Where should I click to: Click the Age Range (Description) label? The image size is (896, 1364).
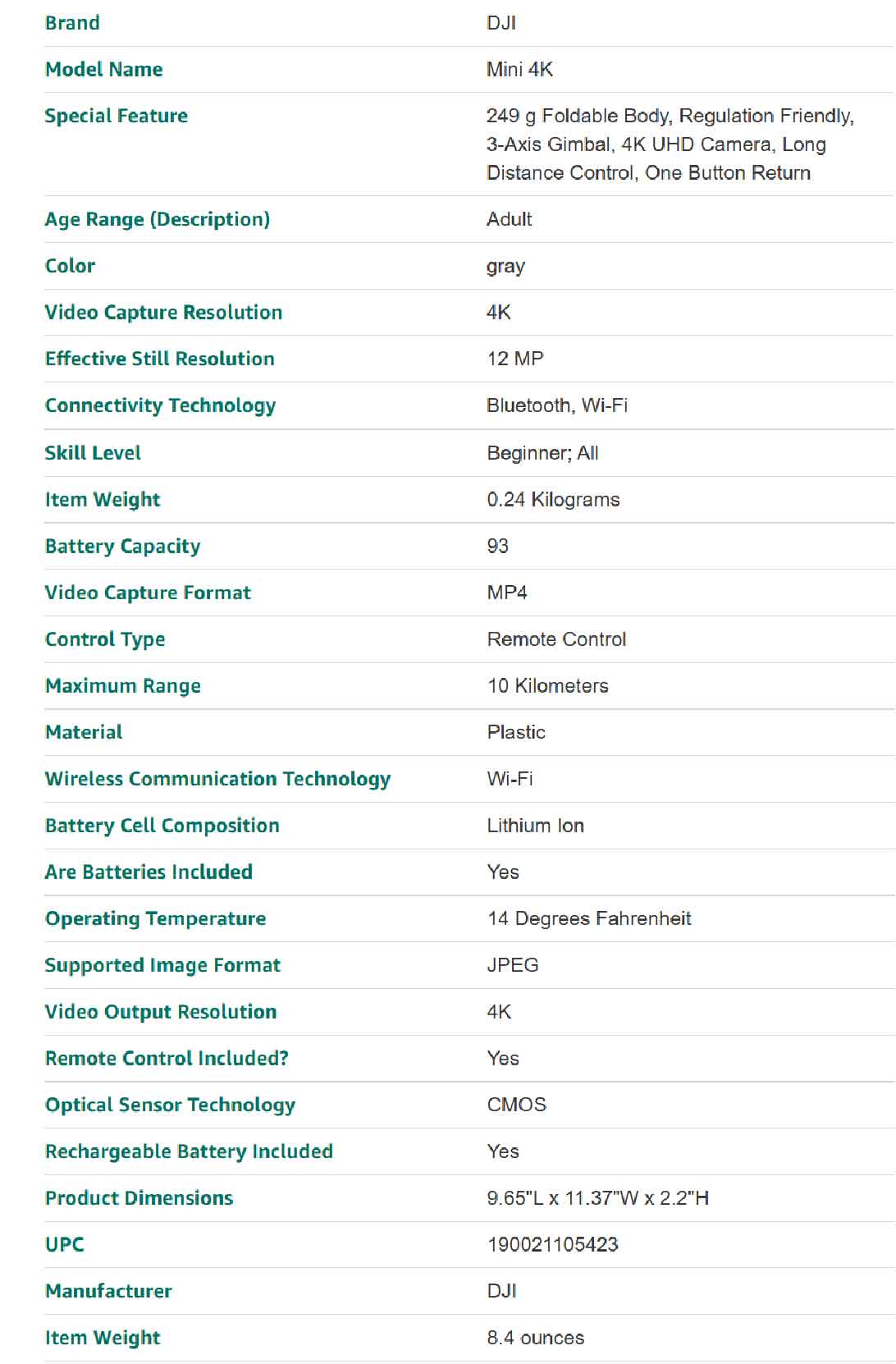click(157, 220)
